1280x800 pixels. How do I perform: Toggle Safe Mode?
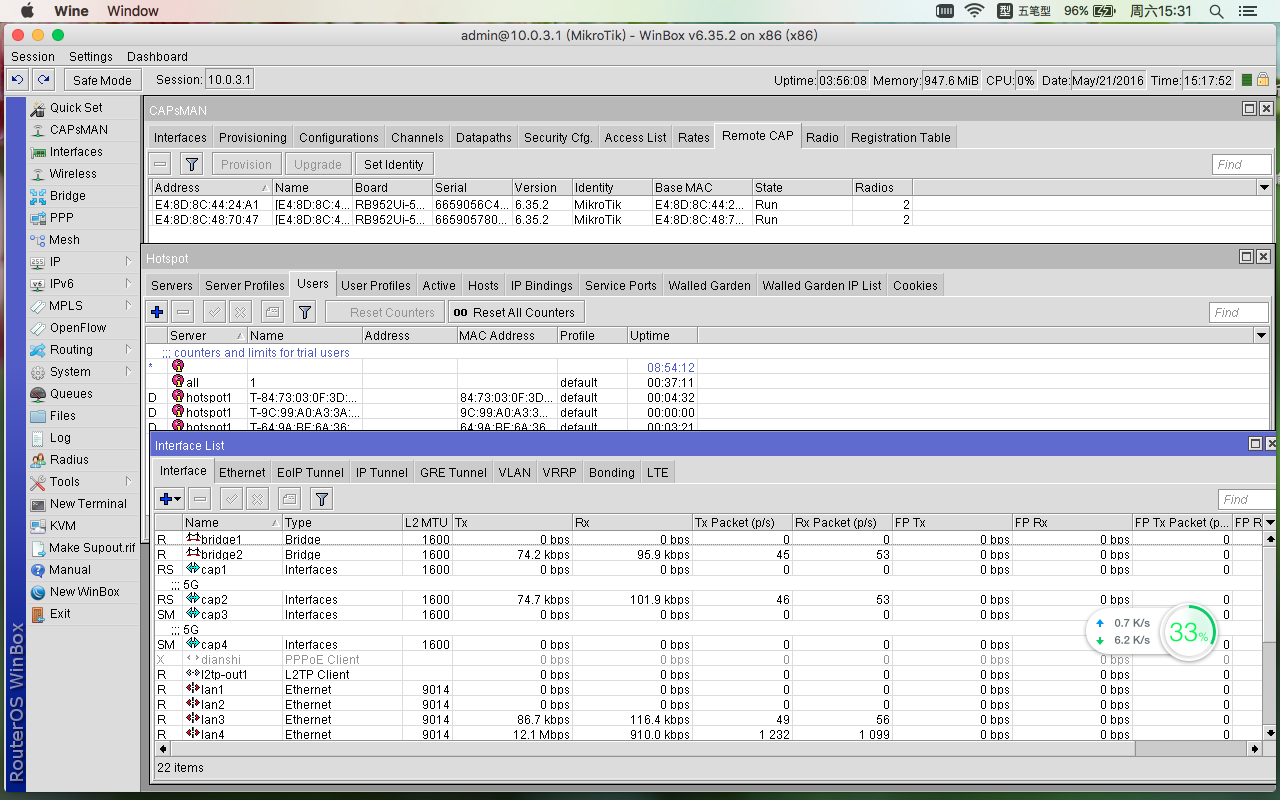pyautogui.click(x=102, y=80)
